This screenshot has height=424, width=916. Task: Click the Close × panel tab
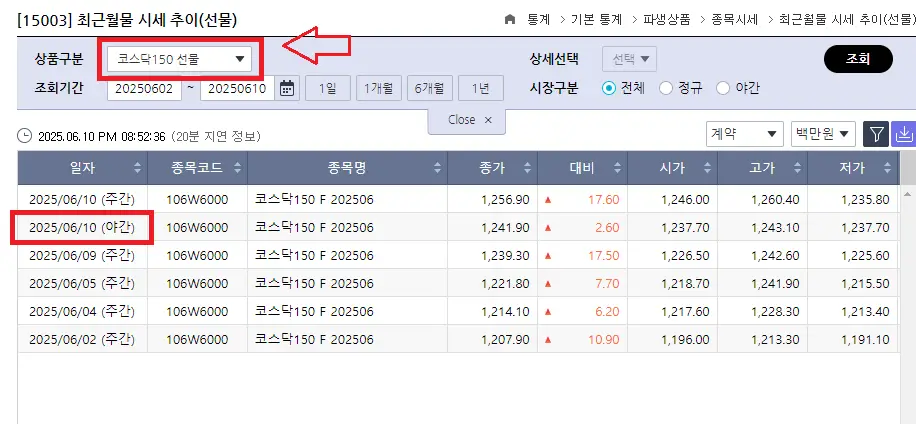(x=467, y=120)
